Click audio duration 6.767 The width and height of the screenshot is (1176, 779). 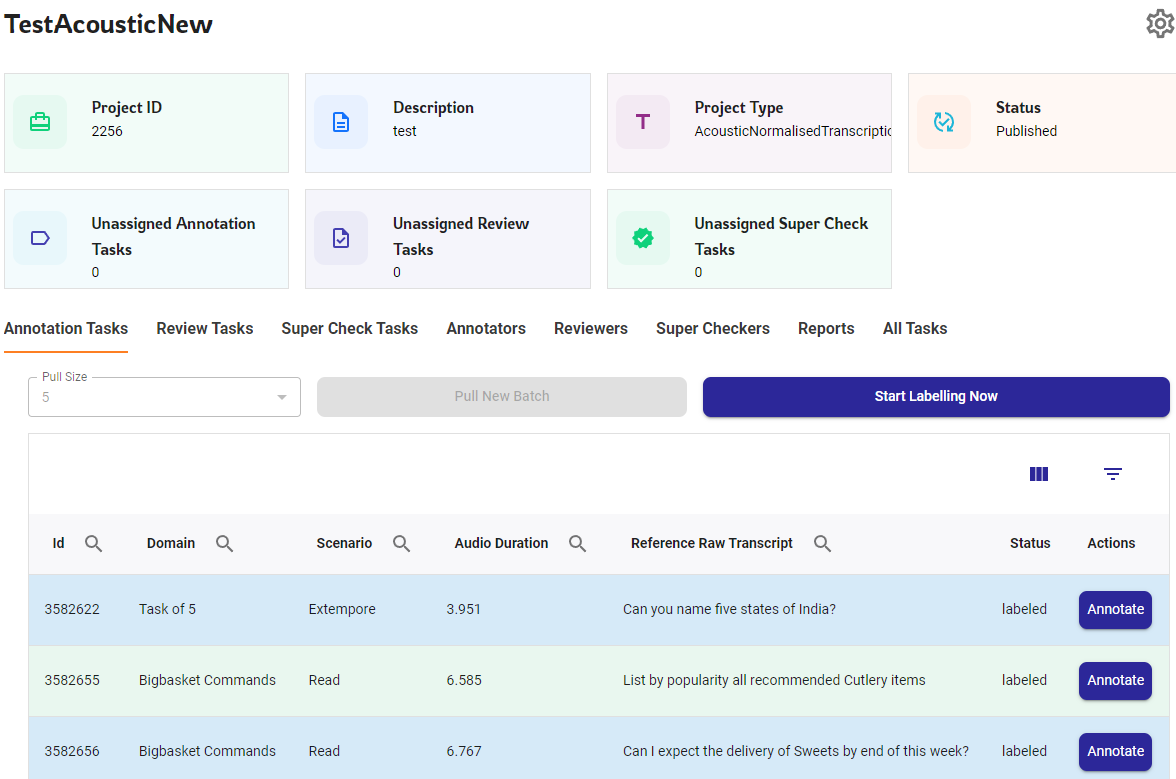pos(464,751)
